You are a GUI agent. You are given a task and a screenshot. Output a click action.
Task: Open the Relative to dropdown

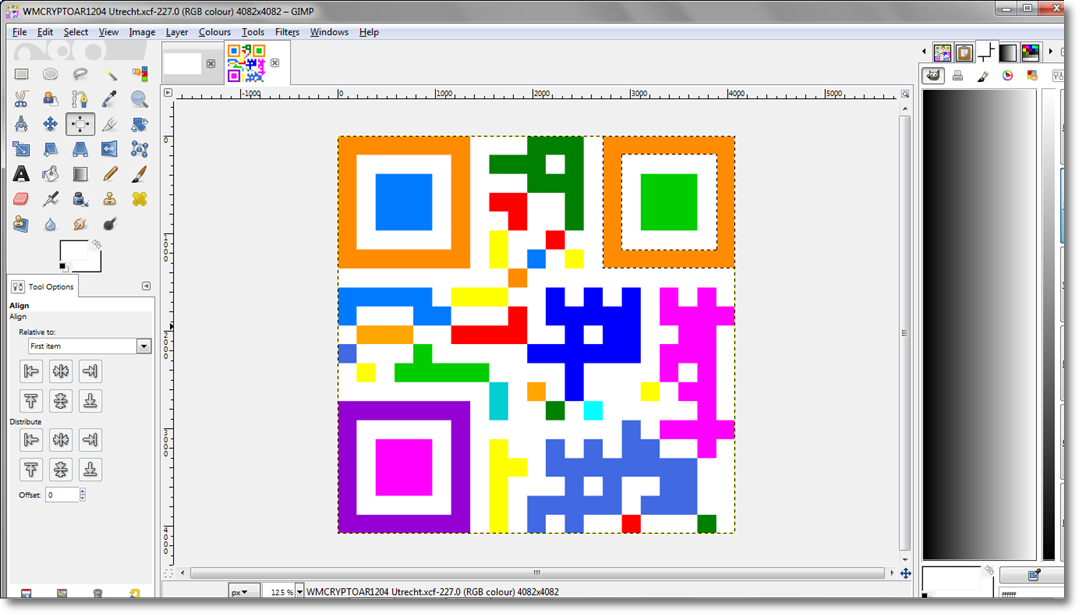[89, 346]
